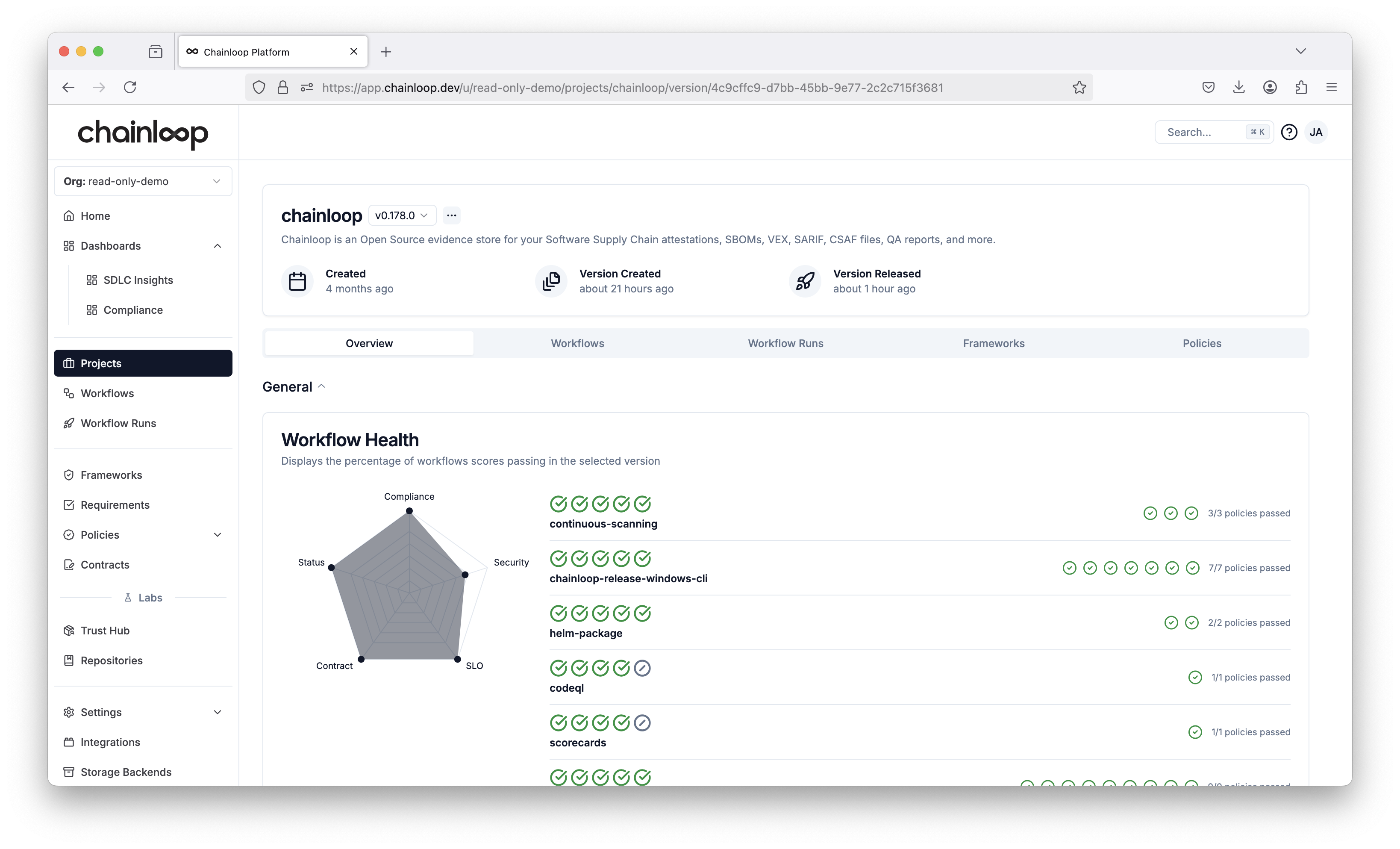Expand the Policies sidebar section
This screenshot has height=849, width=1400.
point(217,535)
